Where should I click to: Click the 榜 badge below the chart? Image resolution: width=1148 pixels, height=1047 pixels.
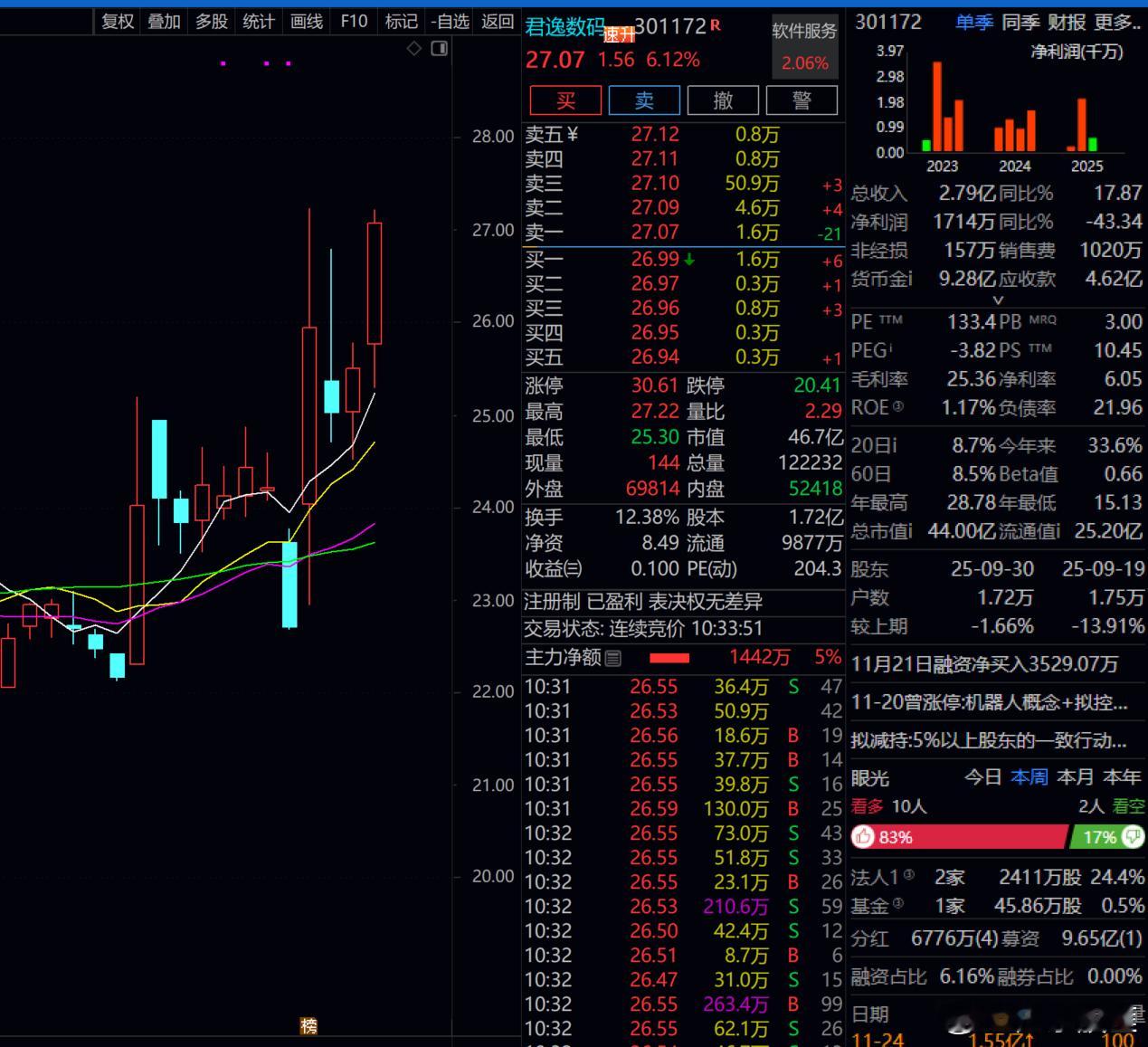pos(309,1026)
